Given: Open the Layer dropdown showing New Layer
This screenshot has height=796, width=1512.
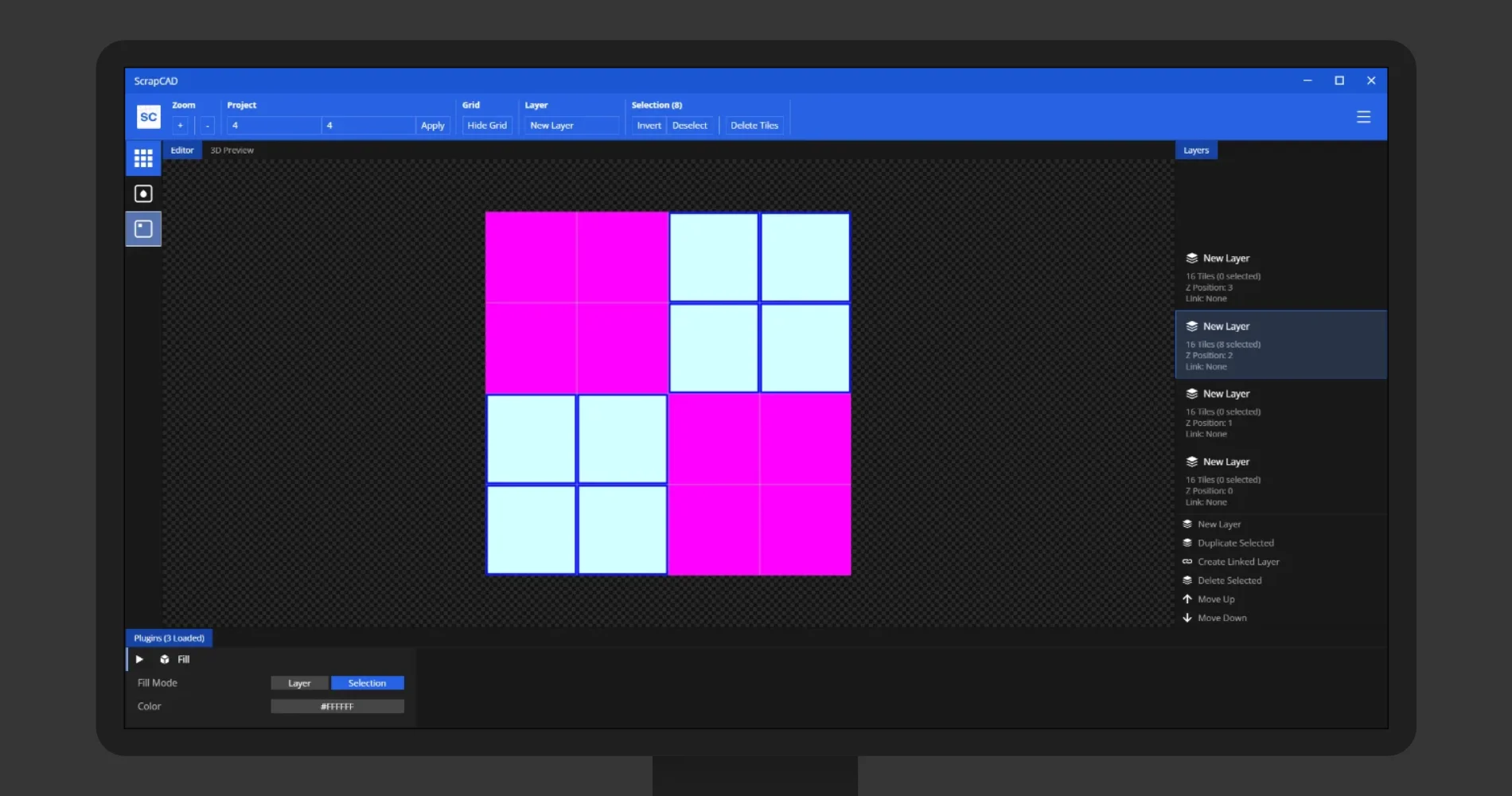Looking at the screenshot, I should pyautogui.click(x=571, y=126).
